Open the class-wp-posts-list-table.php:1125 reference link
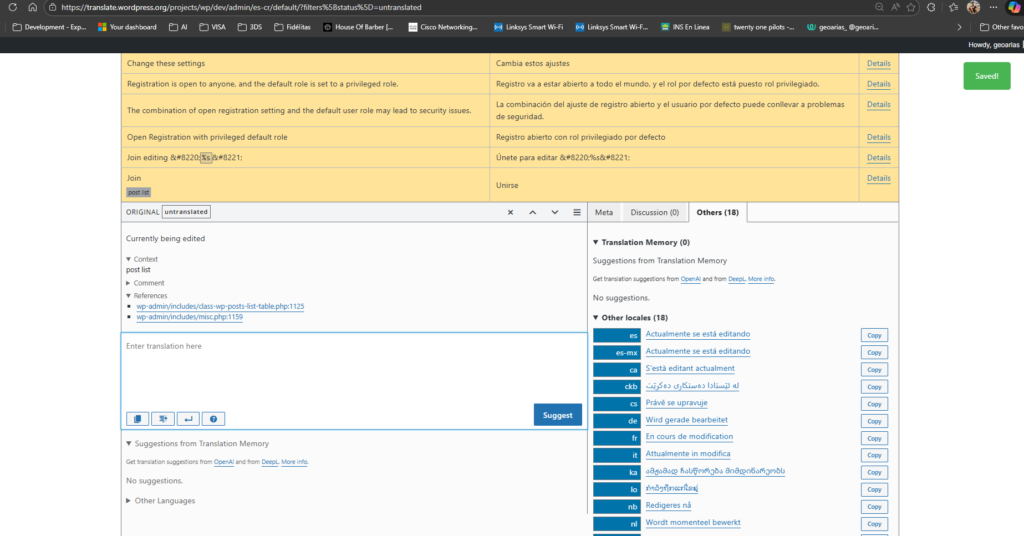This screenshot has width=1024, height=536. tap(220, 306)
